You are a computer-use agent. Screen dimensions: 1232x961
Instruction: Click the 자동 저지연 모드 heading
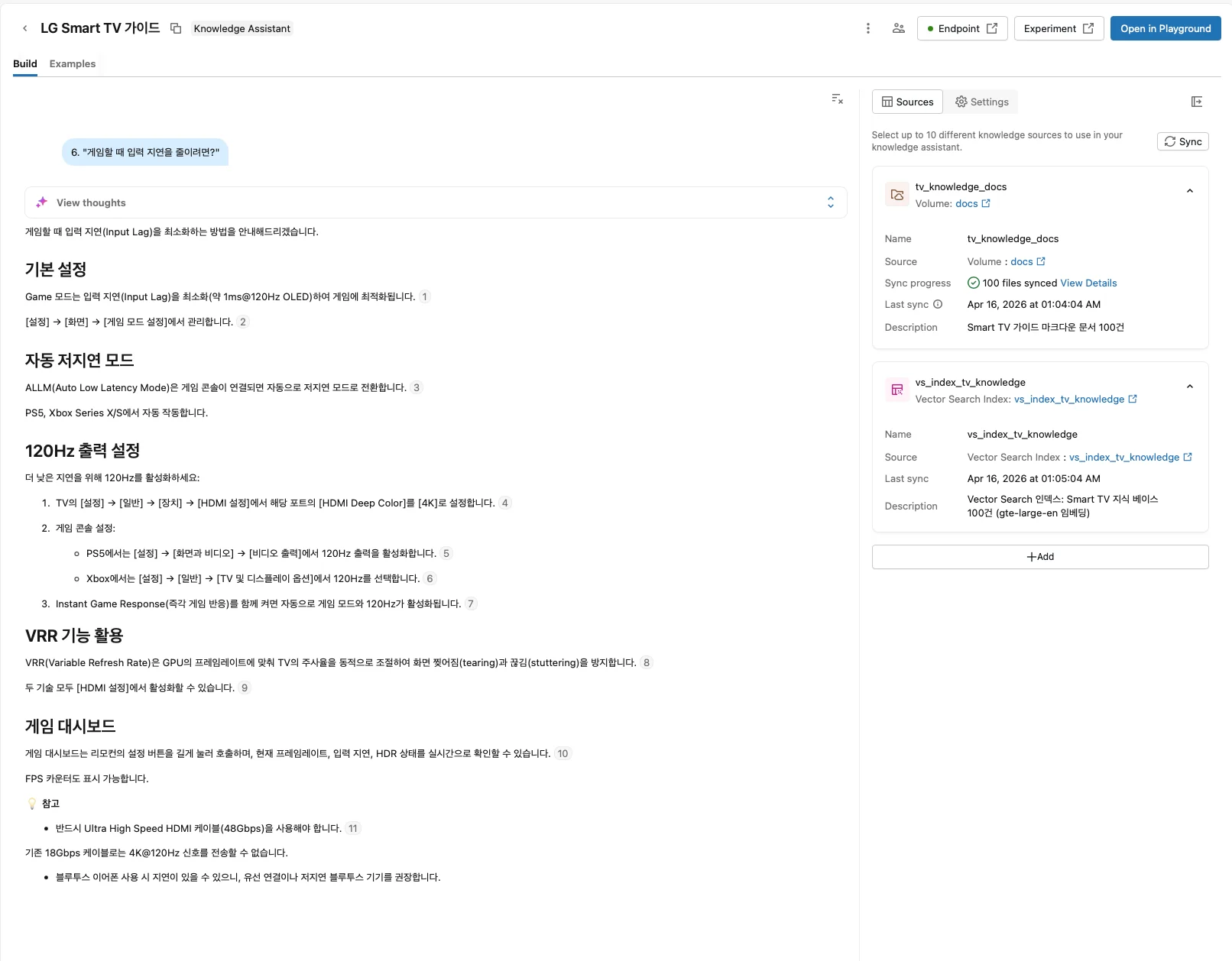pyautogui.click(x=79, y=360)
